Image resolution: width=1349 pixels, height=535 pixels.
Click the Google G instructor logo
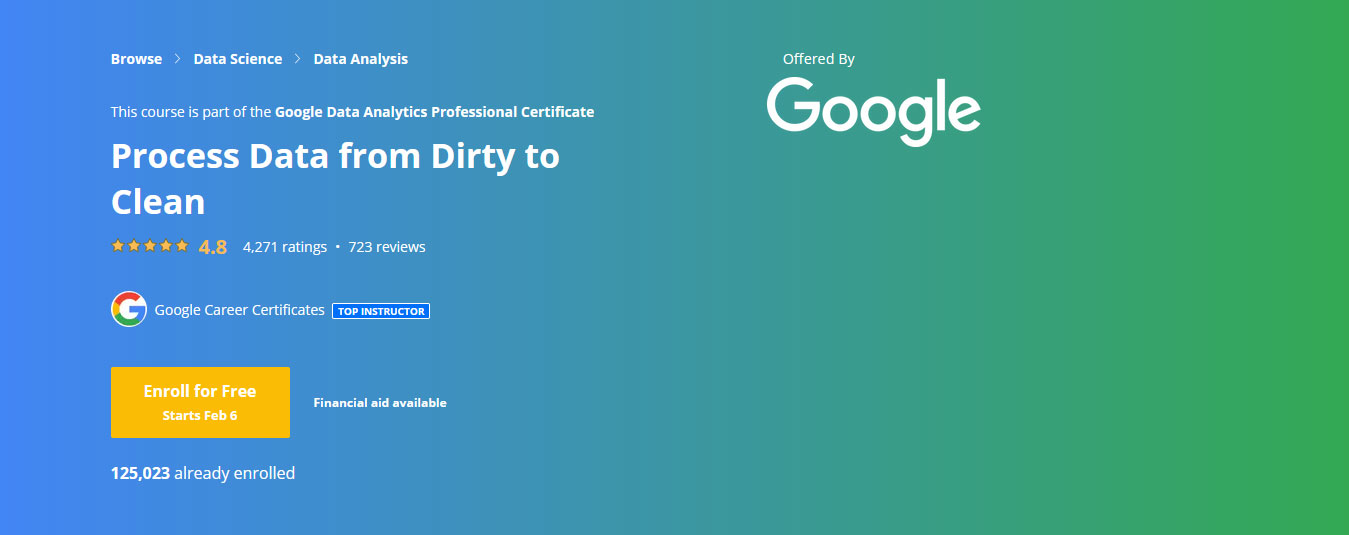pyautogui.click(x=129, y=310)
